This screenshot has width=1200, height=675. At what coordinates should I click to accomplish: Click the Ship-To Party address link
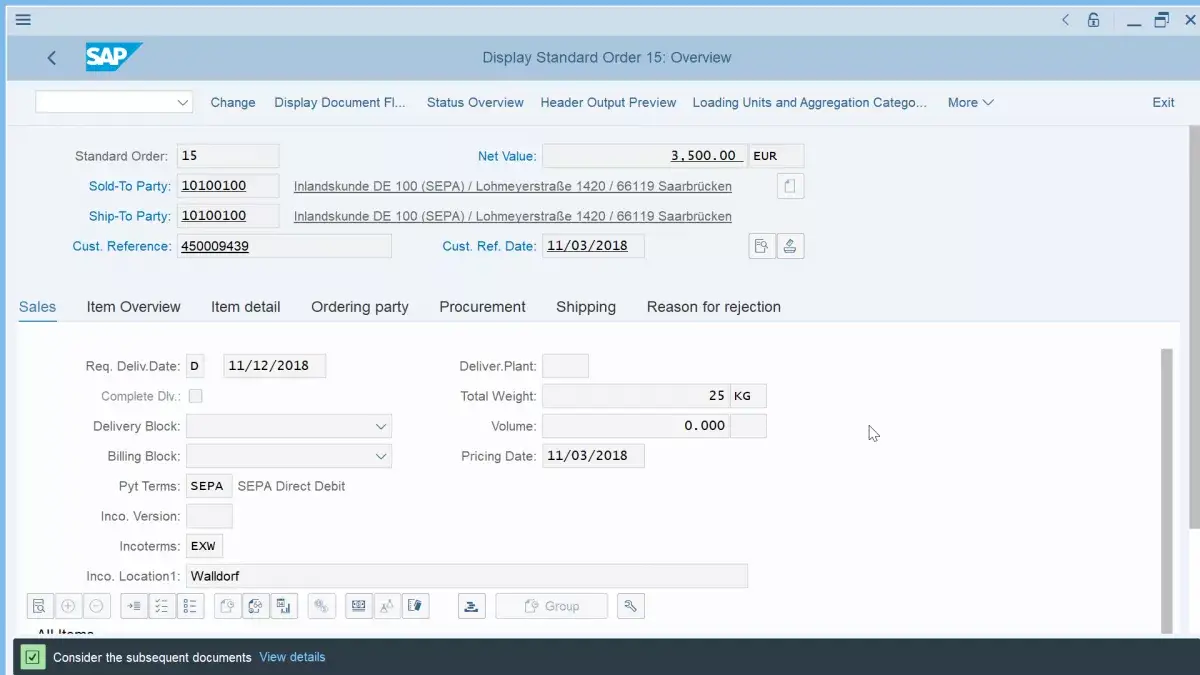(513, 216)
